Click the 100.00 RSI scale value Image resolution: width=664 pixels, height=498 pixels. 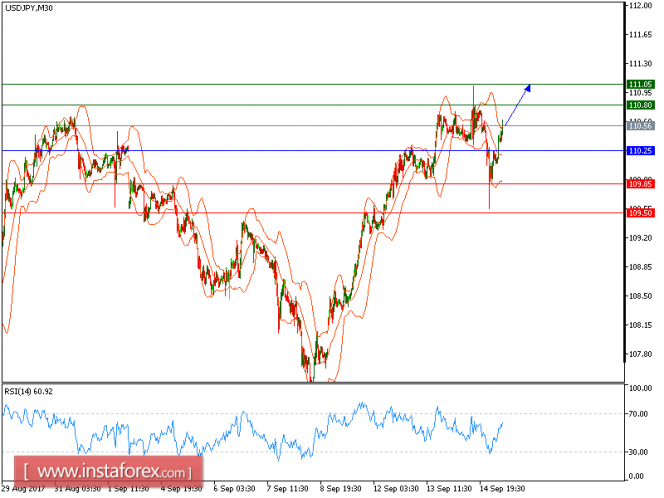[640, 388]
